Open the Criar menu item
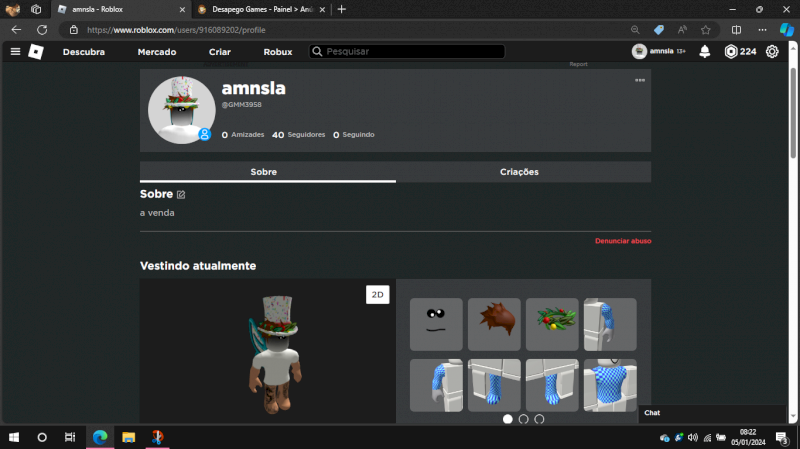This screenshot has height=449, width=800. pyautogui.click(x=219, y=52)
